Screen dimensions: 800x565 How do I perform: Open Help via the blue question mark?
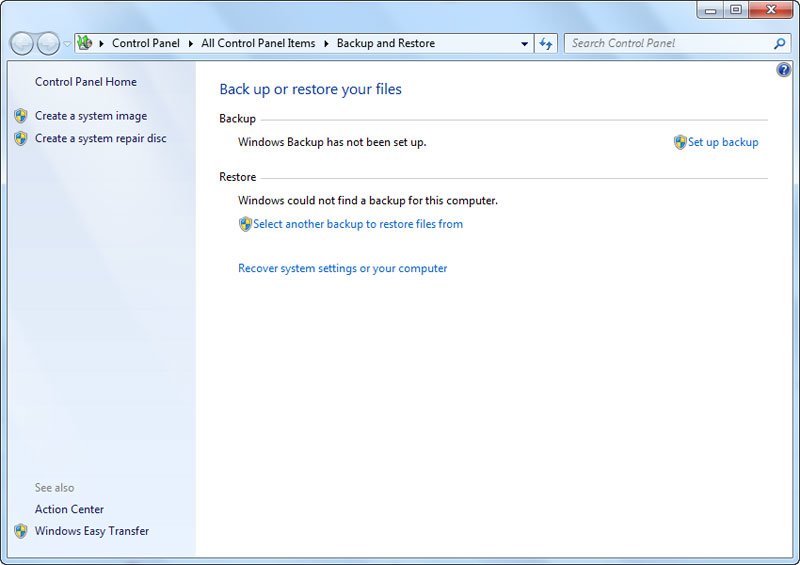point(784,70)
